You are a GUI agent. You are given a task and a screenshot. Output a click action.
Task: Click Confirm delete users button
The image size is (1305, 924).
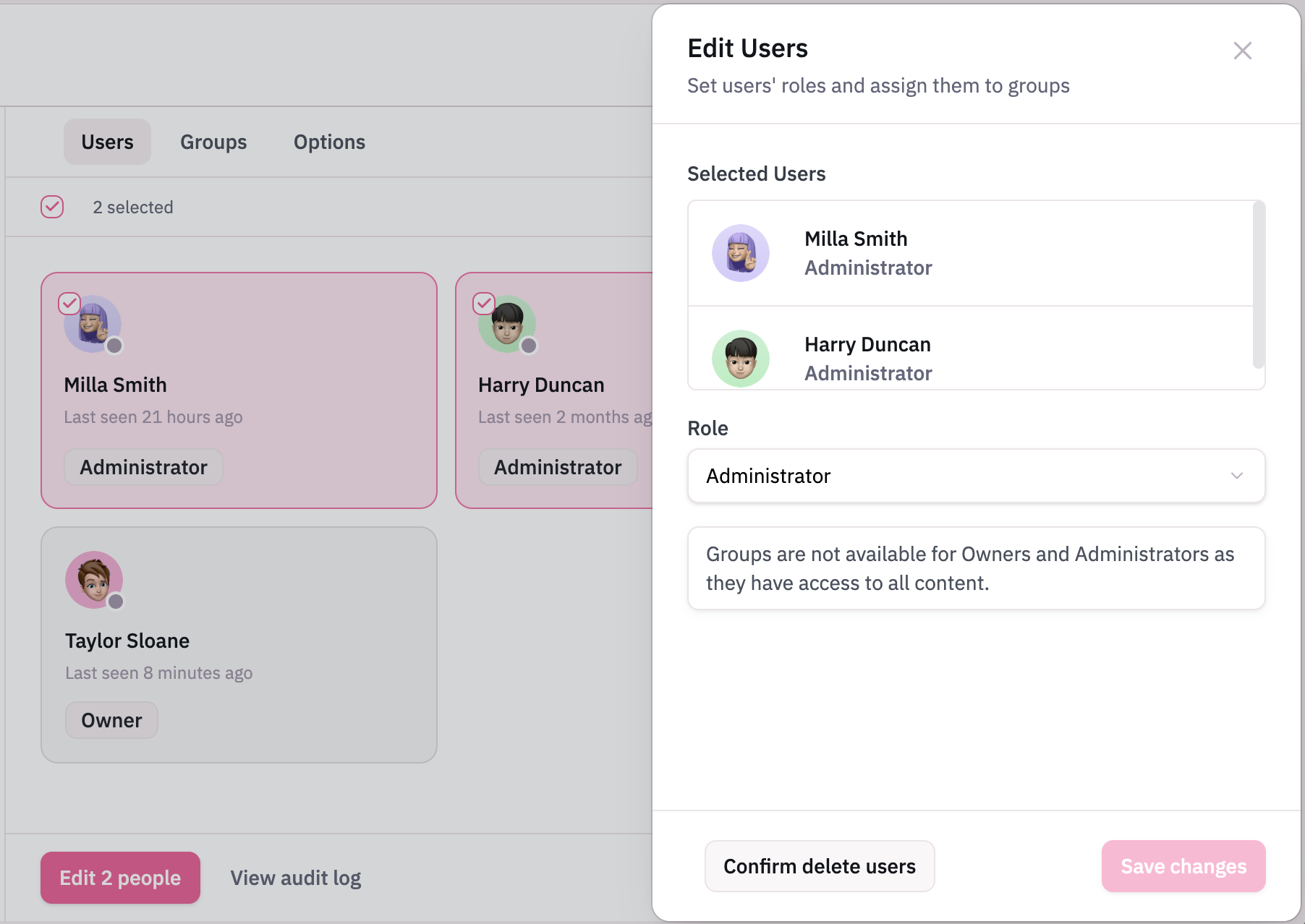[x=820, y=866]
